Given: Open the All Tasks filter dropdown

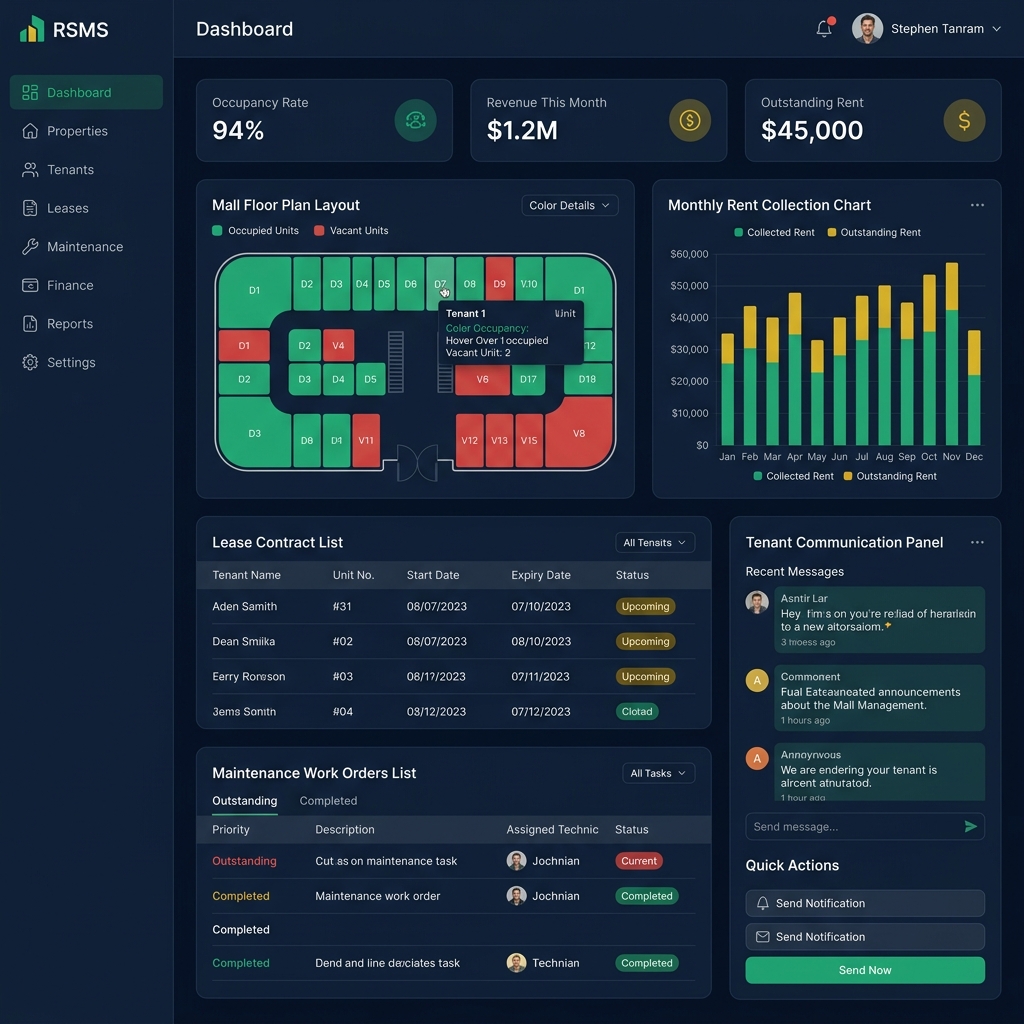Looking at the screenshot, I should 658,773.
